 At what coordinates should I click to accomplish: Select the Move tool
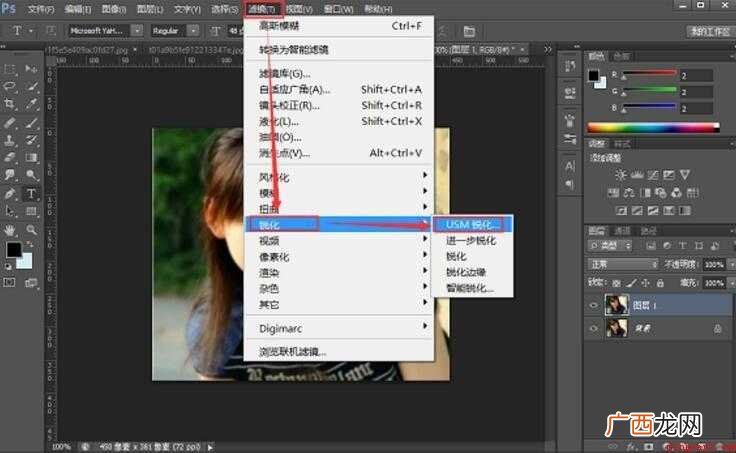click(x=31, y=69)
